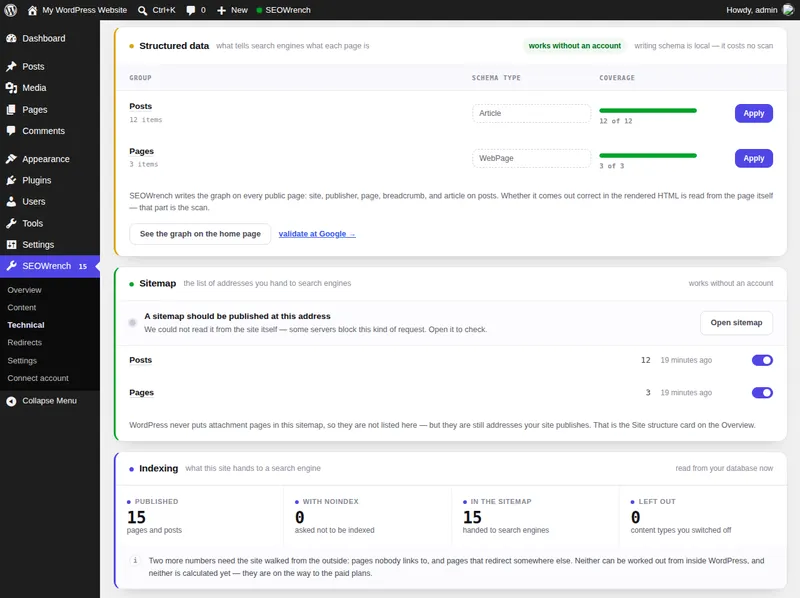Click the Dashboard gauge icon
Viewport: 800px width, 598px height.
[x=11, y=38]
